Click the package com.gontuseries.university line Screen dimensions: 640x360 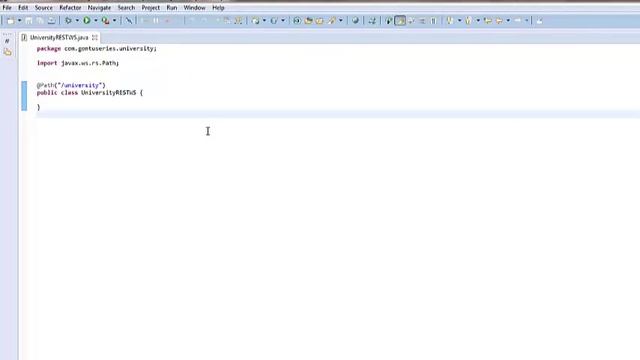(x=97, y=49)
